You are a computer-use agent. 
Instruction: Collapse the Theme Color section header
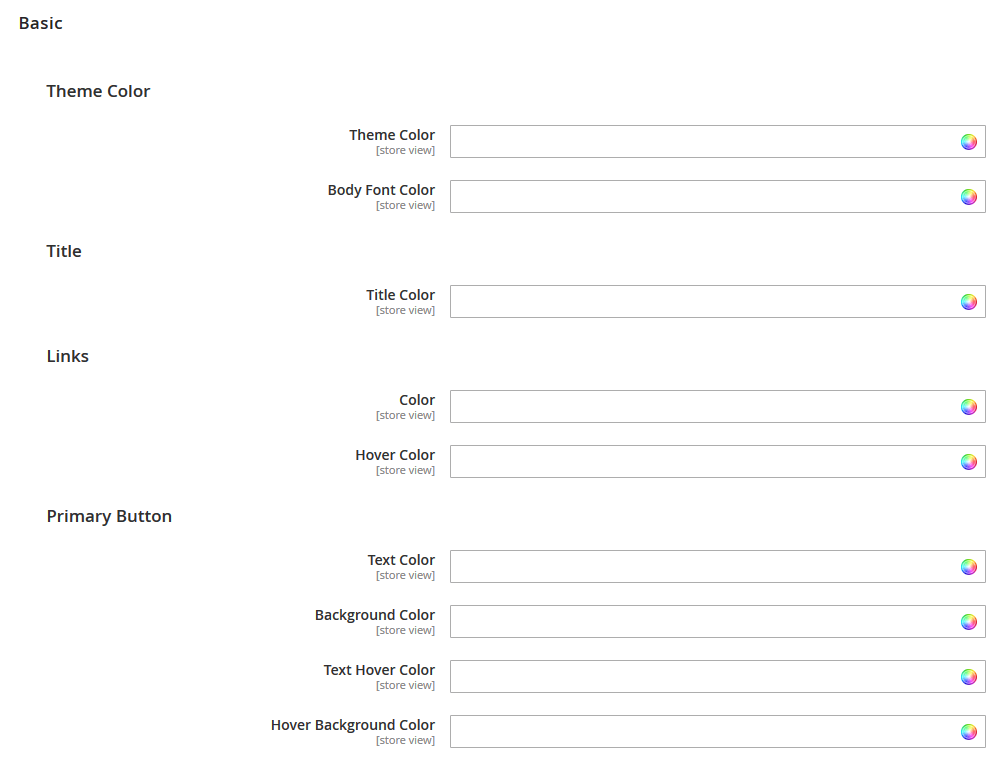(98, 91)
